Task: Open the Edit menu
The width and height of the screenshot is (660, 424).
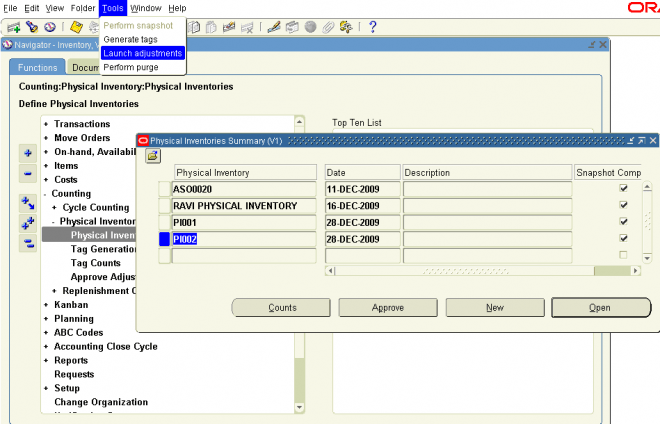Action: tap(32, 8)
